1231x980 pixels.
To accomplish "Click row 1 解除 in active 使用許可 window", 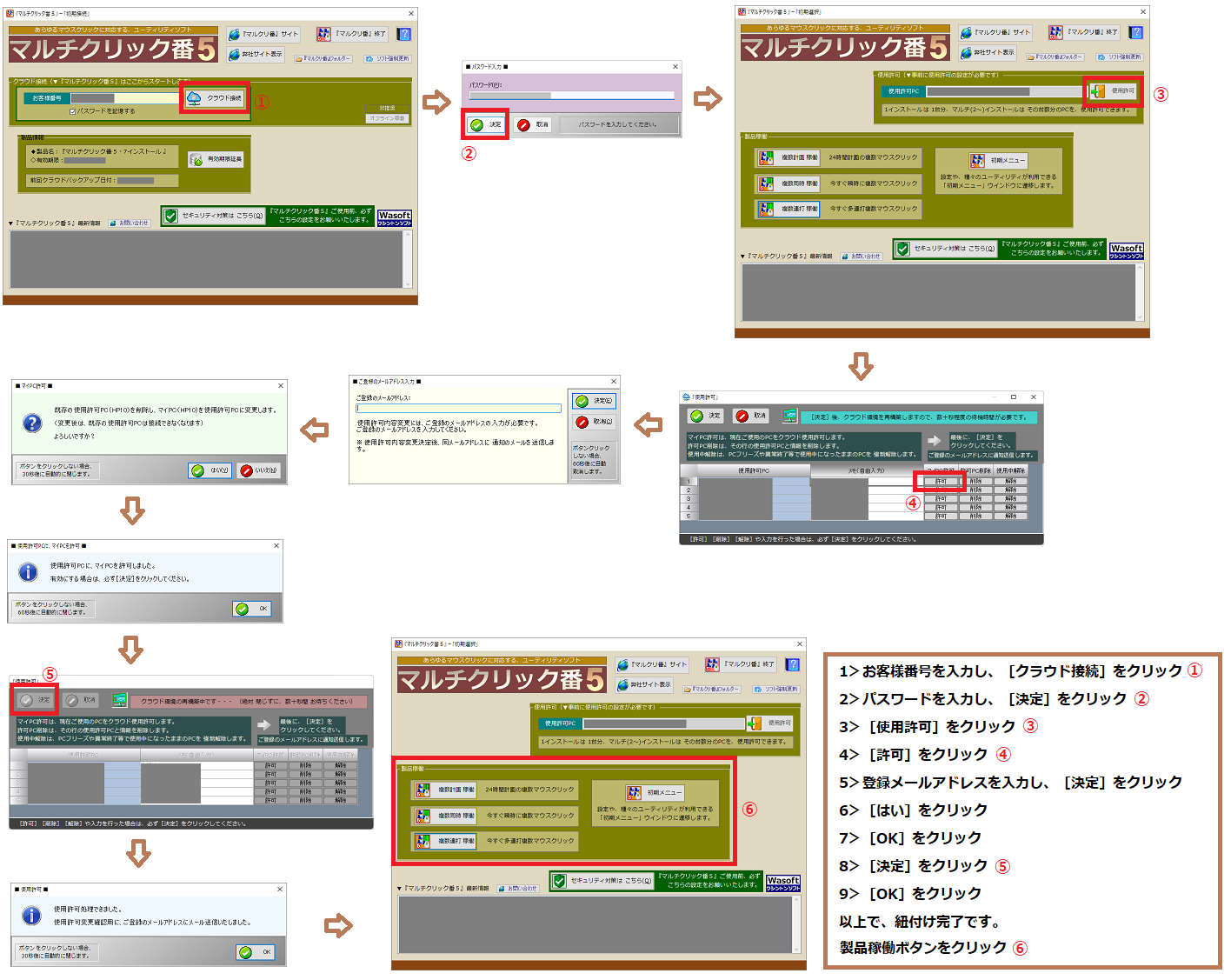I will click(x=1010, y=481).
